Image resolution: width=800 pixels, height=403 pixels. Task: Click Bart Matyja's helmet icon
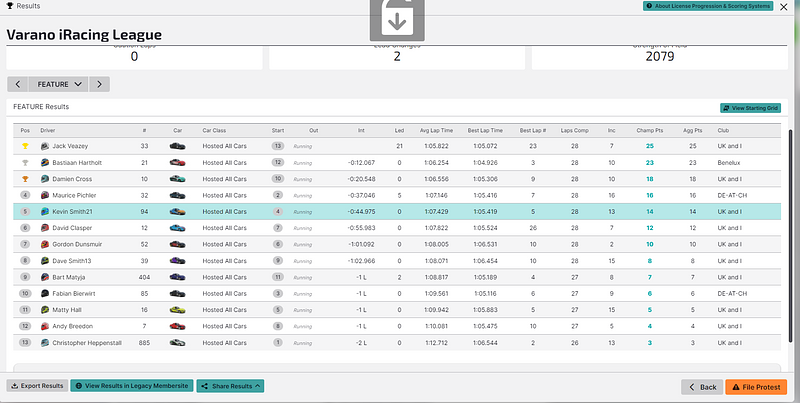45,277
